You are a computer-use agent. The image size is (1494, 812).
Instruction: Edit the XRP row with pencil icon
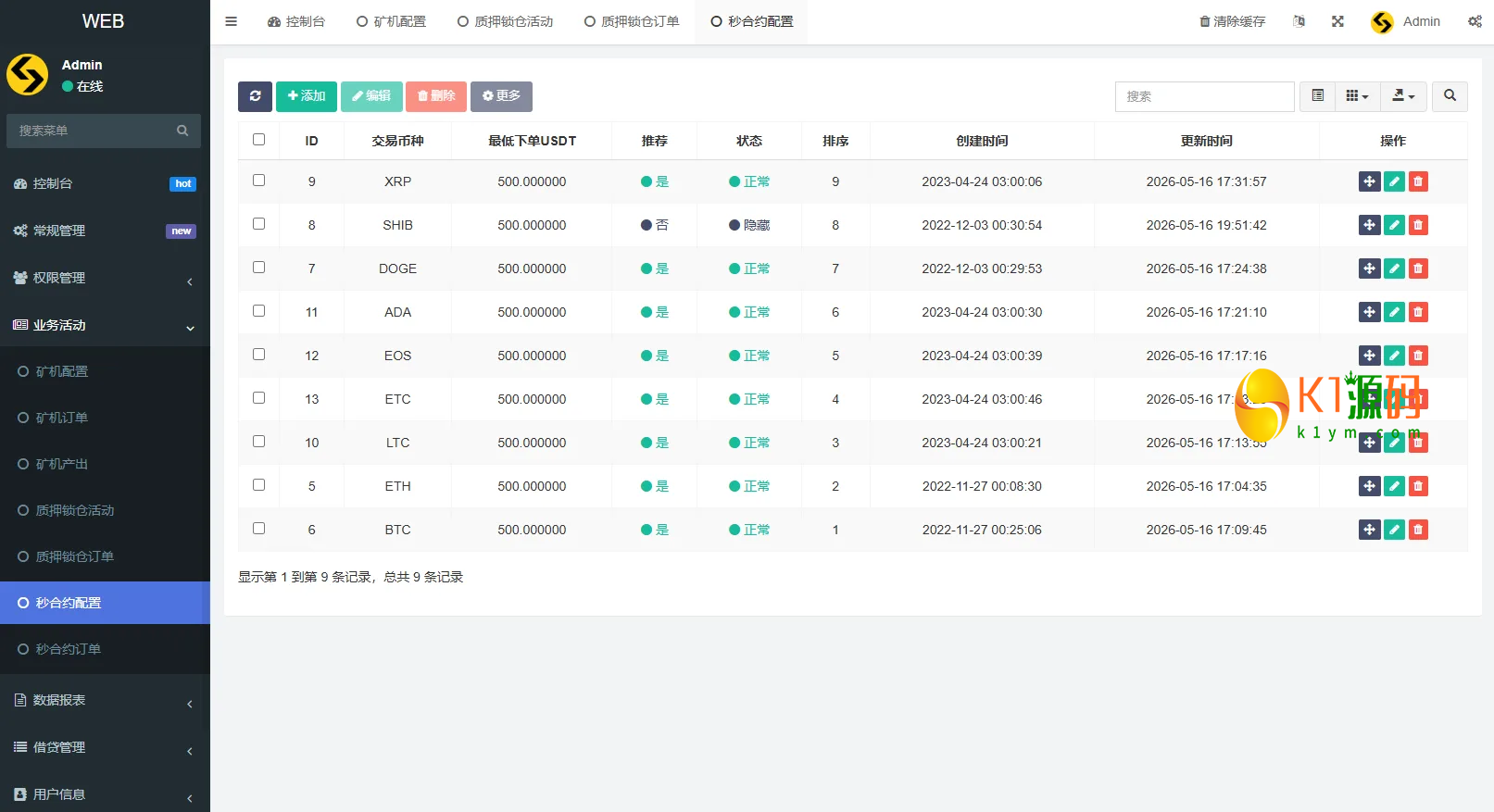pos(1394,181)
